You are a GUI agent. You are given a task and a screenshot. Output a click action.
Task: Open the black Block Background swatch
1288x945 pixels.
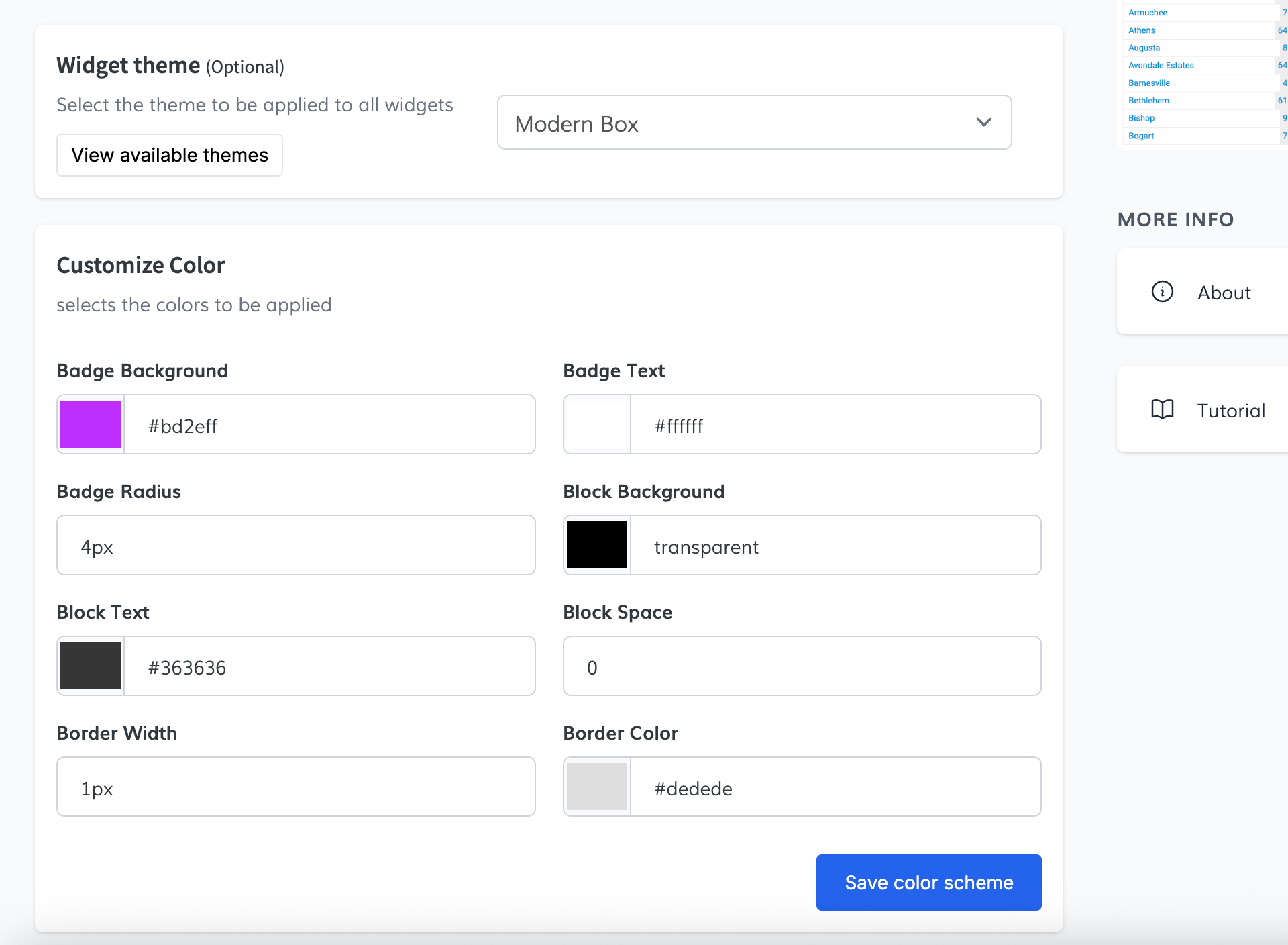tap(597, 545)
